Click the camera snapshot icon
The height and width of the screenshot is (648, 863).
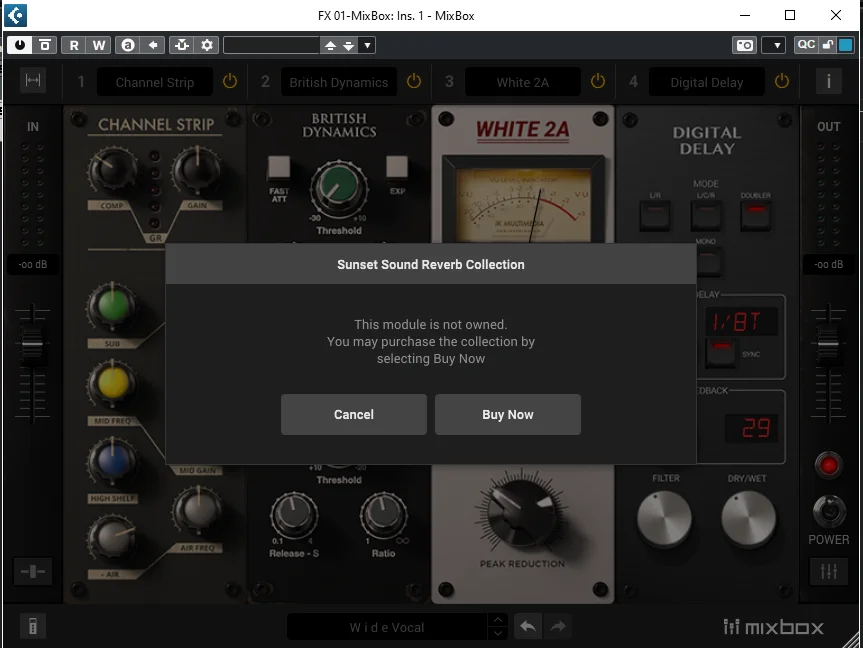(745, 45)
